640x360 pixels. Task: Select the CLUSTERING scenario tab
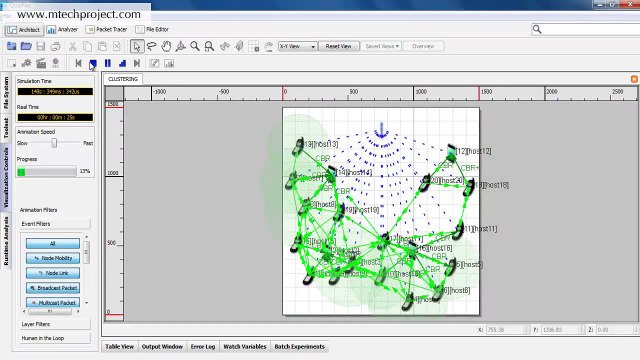pyautogui.click(x=123, y=79)
